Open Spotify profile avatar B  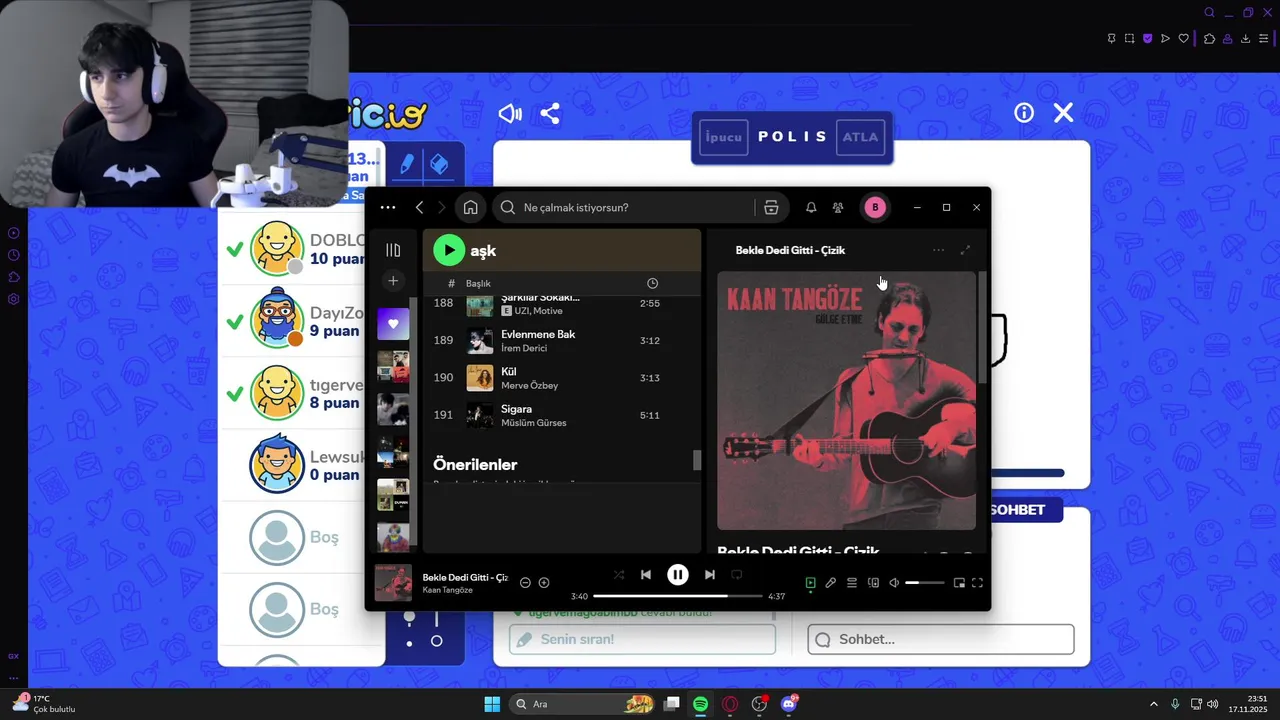coord(875,207)
